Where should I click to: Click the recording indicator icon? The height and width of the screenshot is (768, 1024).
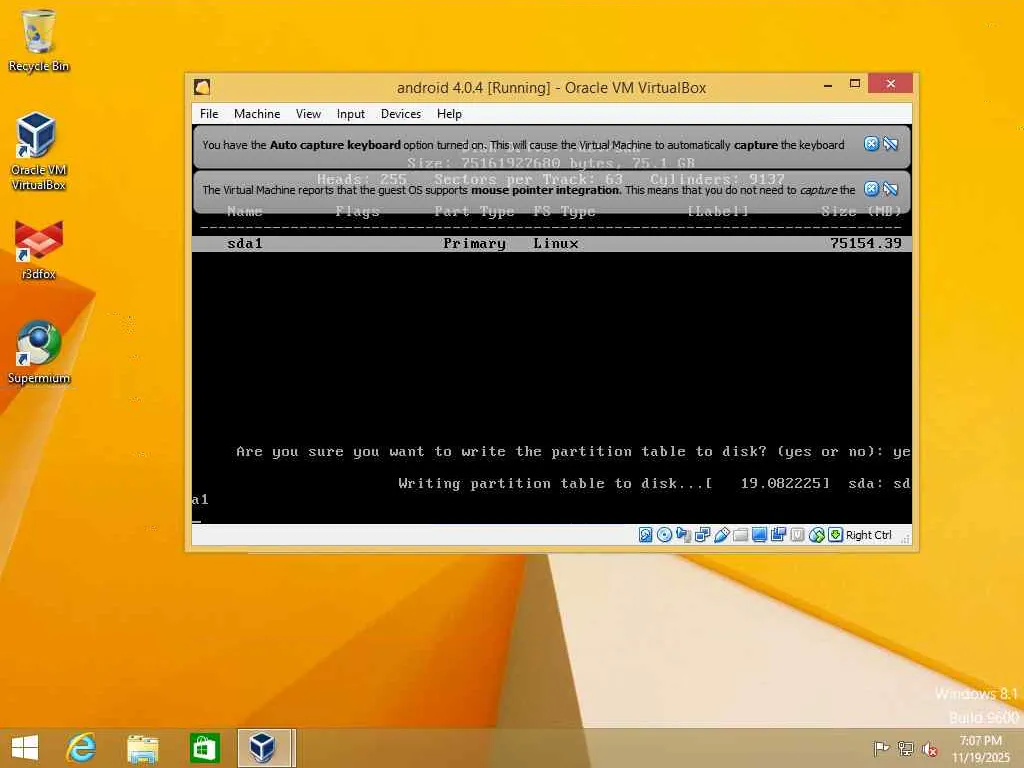(x=778, y=535)
